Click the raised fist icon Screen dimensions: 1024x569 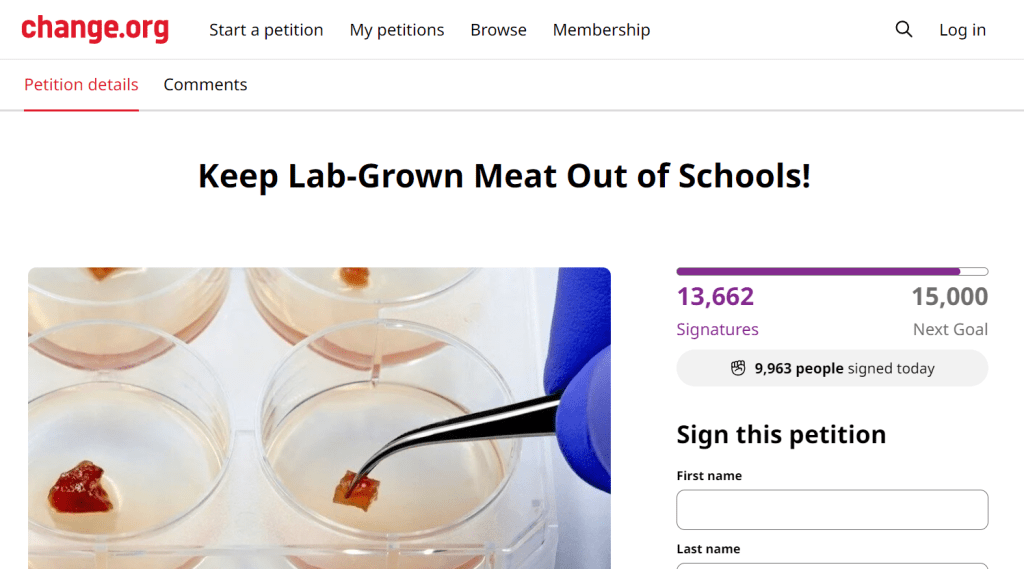(738, 368)
